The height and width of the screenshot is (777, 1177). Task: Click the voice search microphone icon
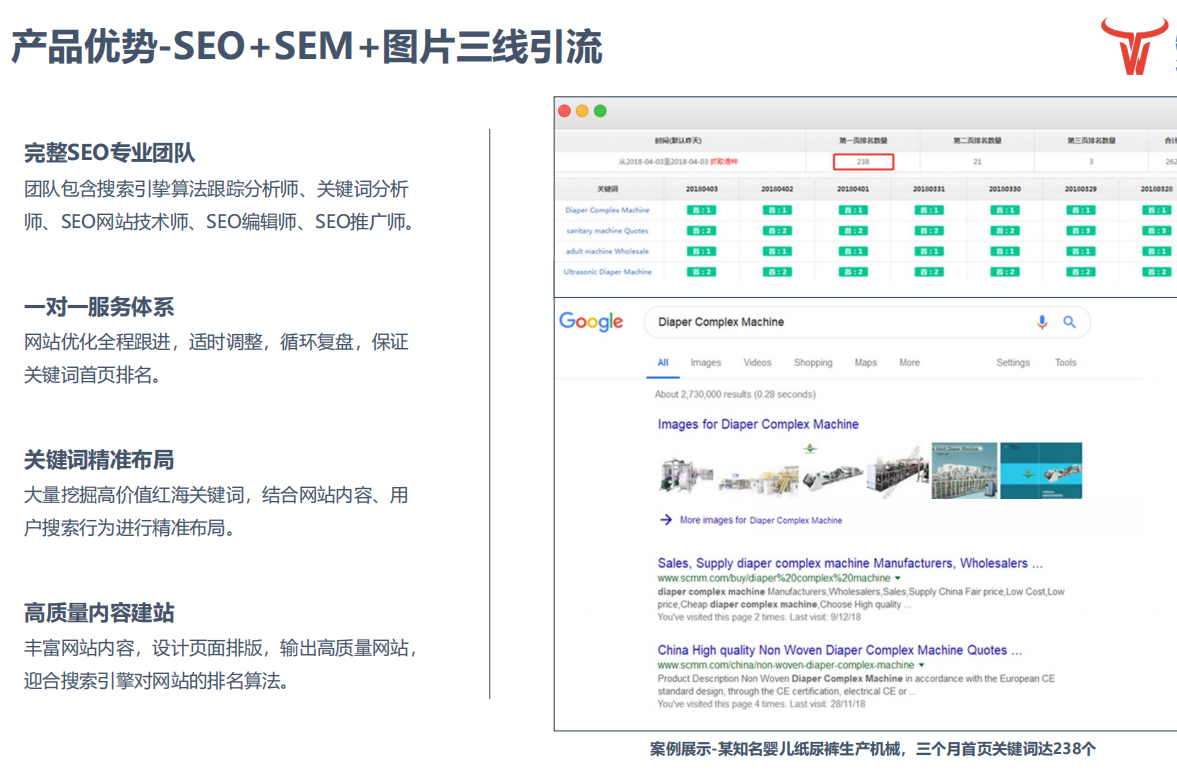(1042, 322)
